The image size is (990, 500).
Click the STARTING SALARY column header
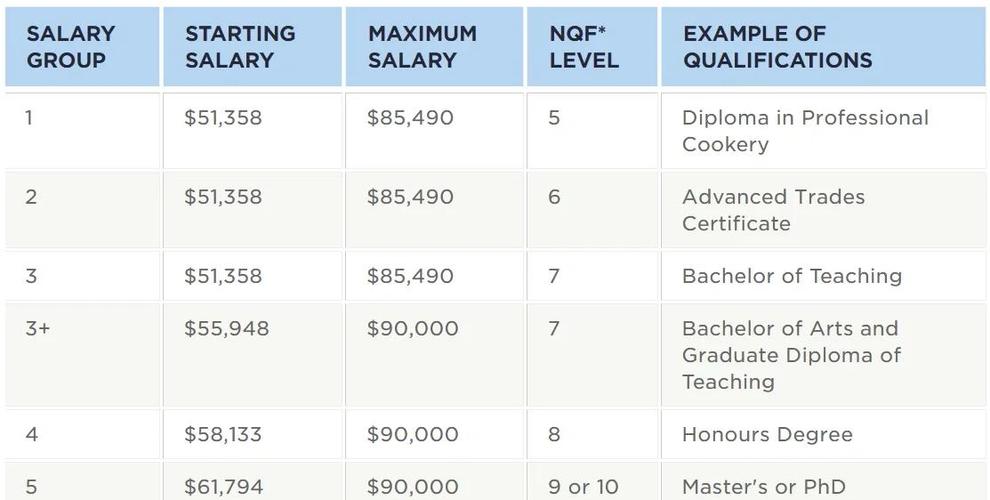(240, 47)
